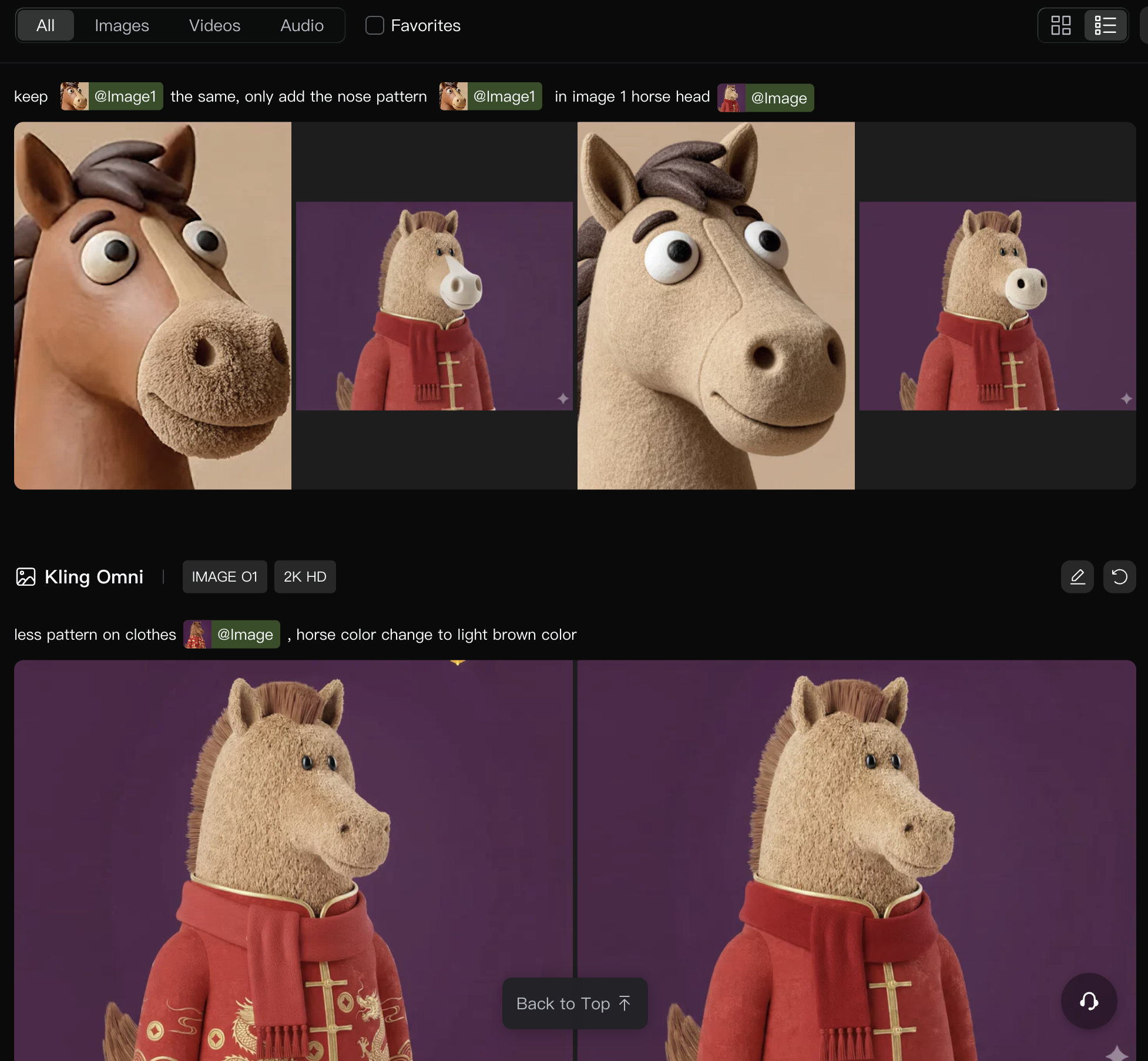Click the IMAGE O1 tag

click(224, 577)
